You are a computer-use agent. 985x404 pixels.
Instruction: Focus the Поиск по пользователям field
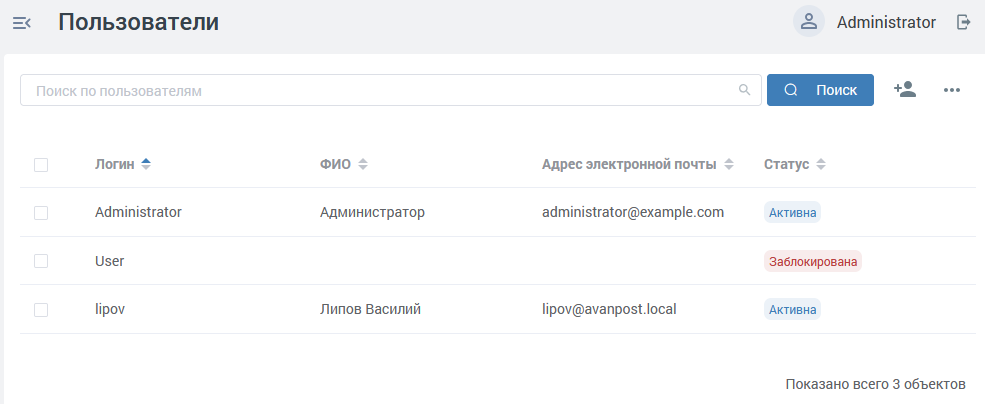[x=390, y=90]
